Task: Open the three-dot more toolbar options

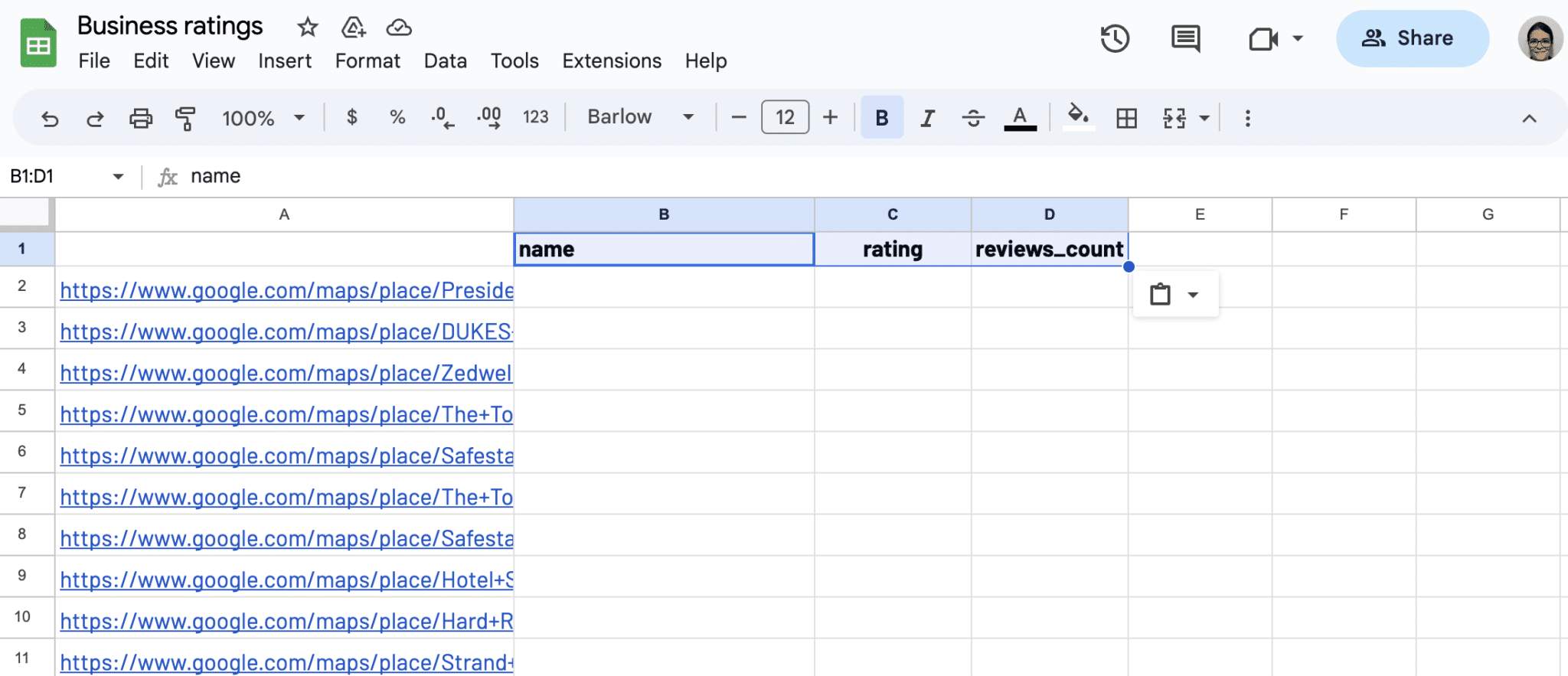Action: point(1248,118)
